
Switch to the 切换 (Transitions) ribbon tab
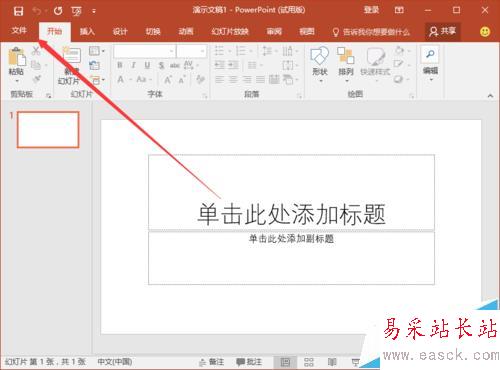point(153,32)
